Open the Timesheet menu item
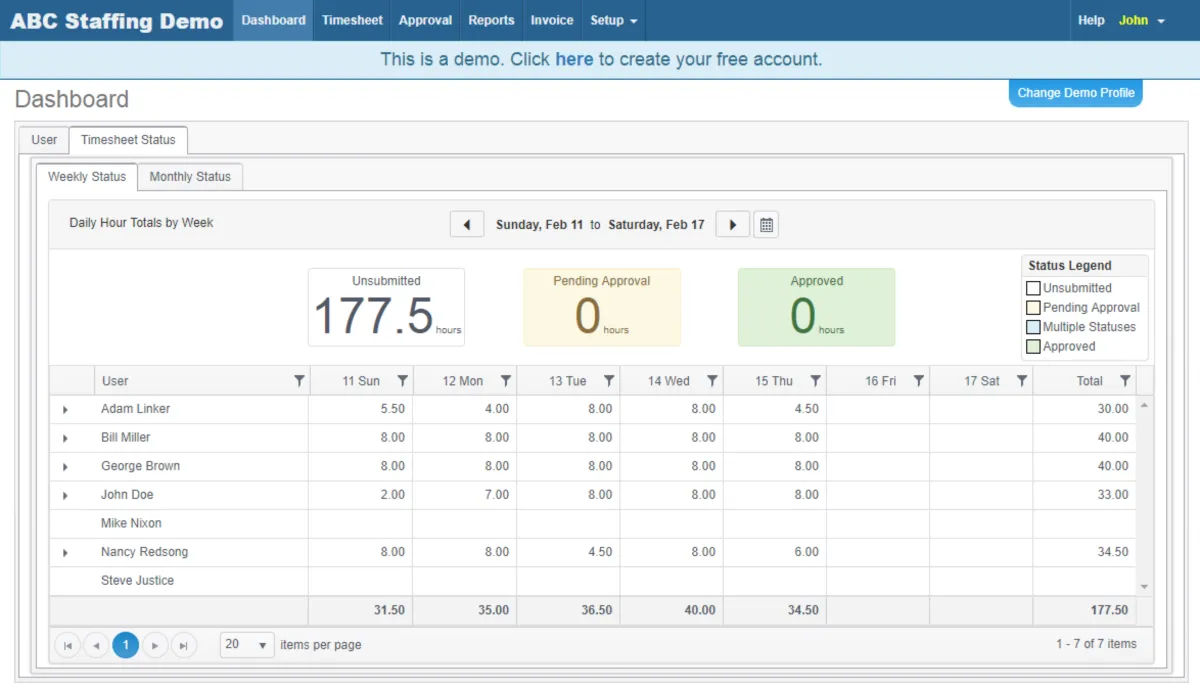The width and height of the screenshot is (1200, 689). (x=352, y=20)
